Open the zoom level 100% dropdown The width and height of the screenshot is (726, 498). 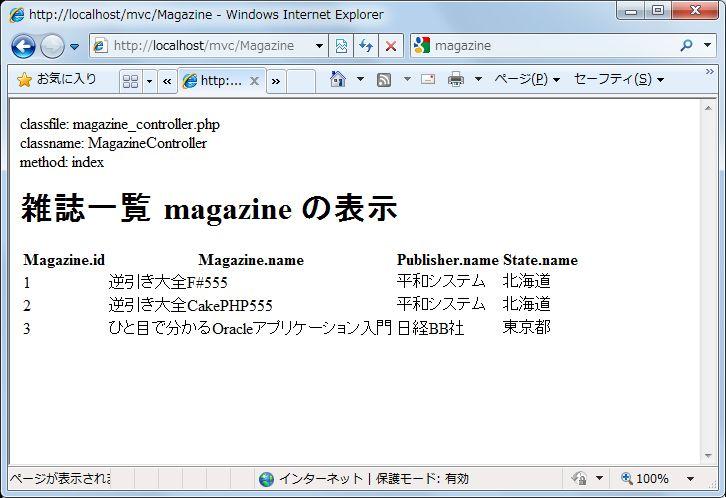[x=690, y=479]
